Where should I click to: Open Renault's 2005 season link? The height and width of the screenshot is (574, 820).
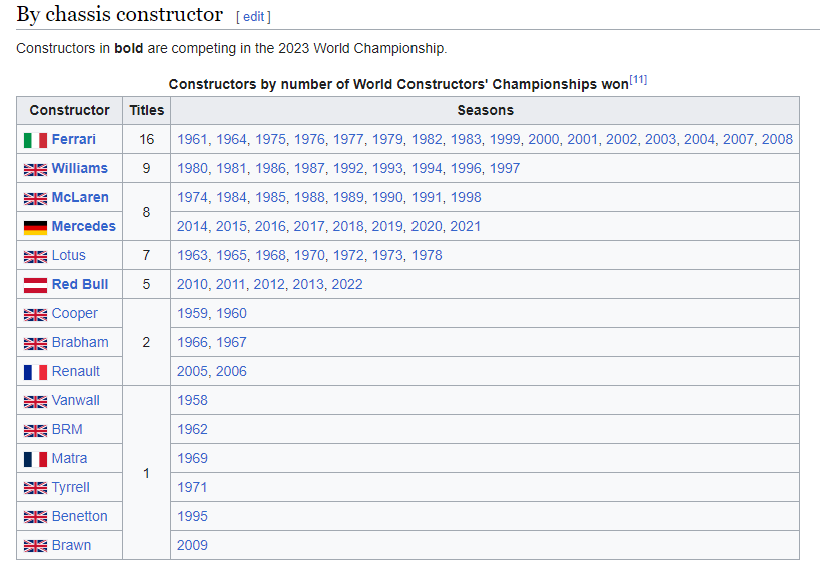[x=192, y=372]
